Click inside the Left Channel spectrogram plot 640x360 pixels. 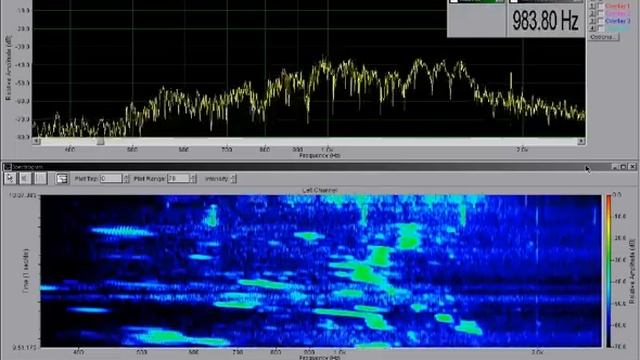pos(321,271)
